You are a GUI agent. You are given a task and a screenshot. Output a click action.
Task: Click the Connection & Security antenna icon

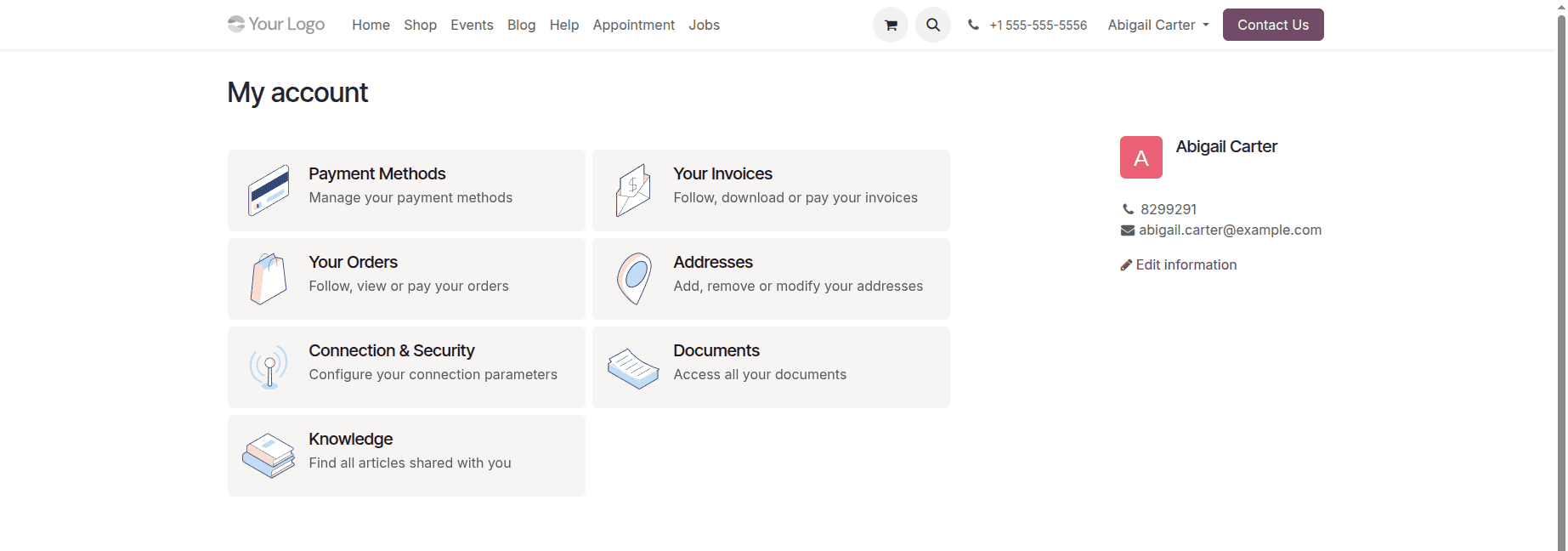[x=269, y=367]
